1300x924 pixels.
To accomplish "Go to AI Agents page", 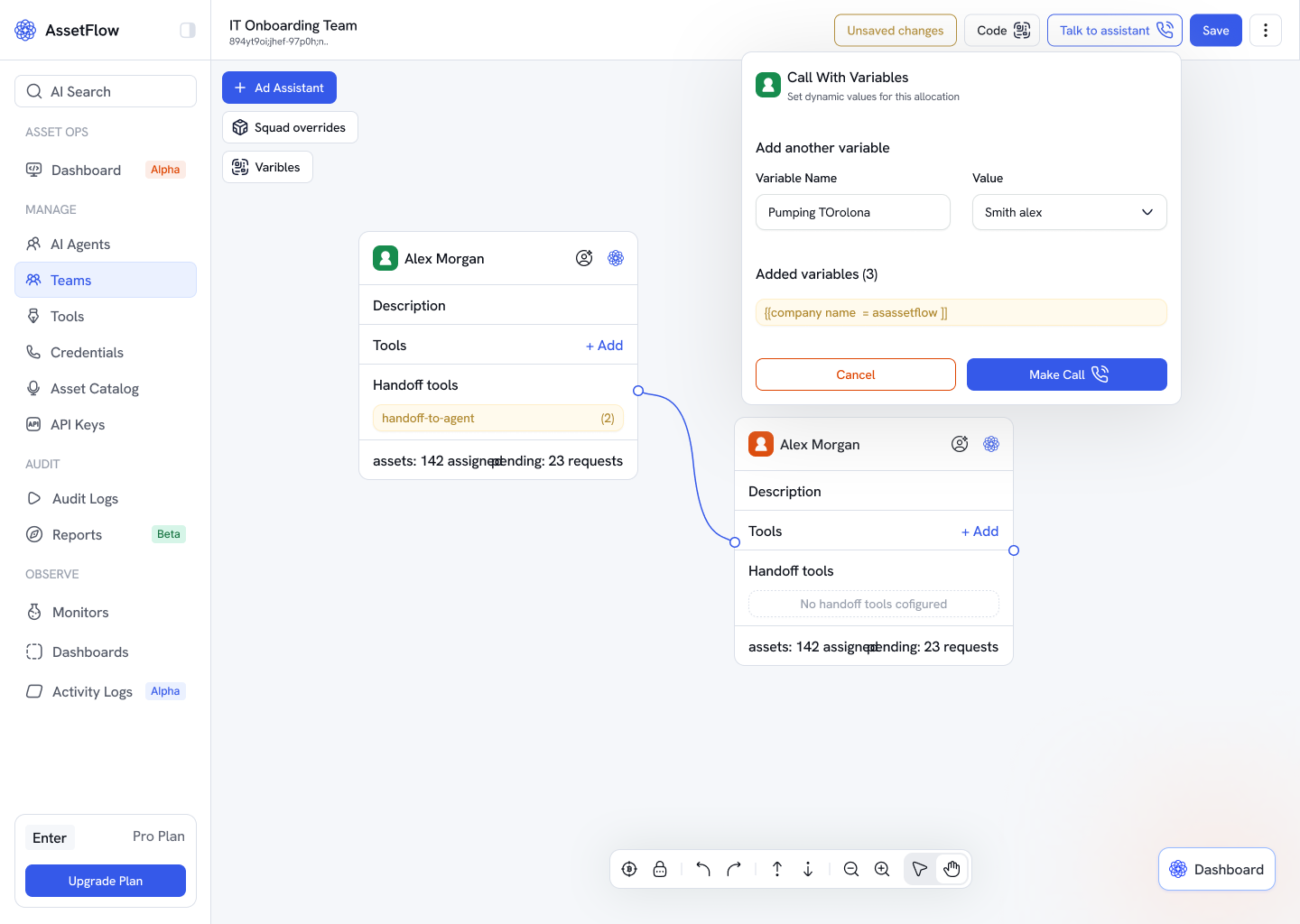I will coord(106,244).
